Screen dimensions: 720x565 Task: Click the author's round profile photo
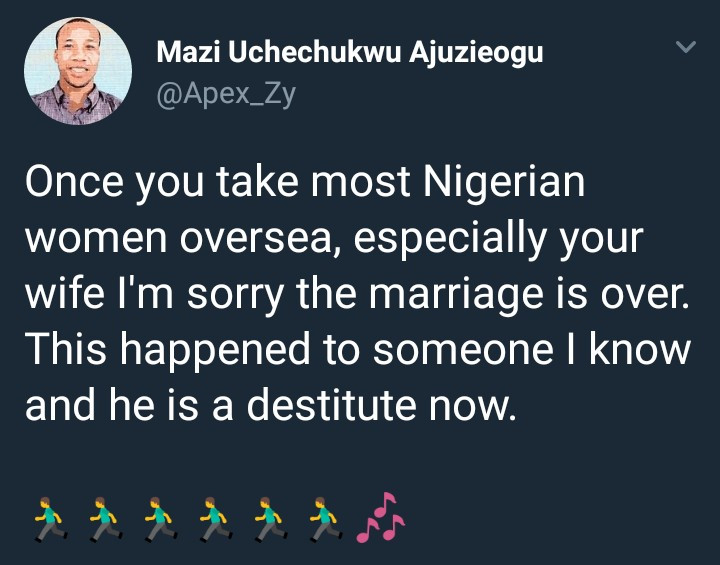pos(78,71)
